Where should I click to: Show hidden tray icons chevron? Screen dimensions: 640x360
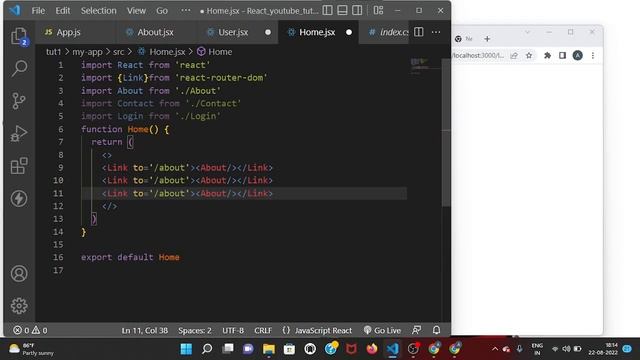(495, 349)
